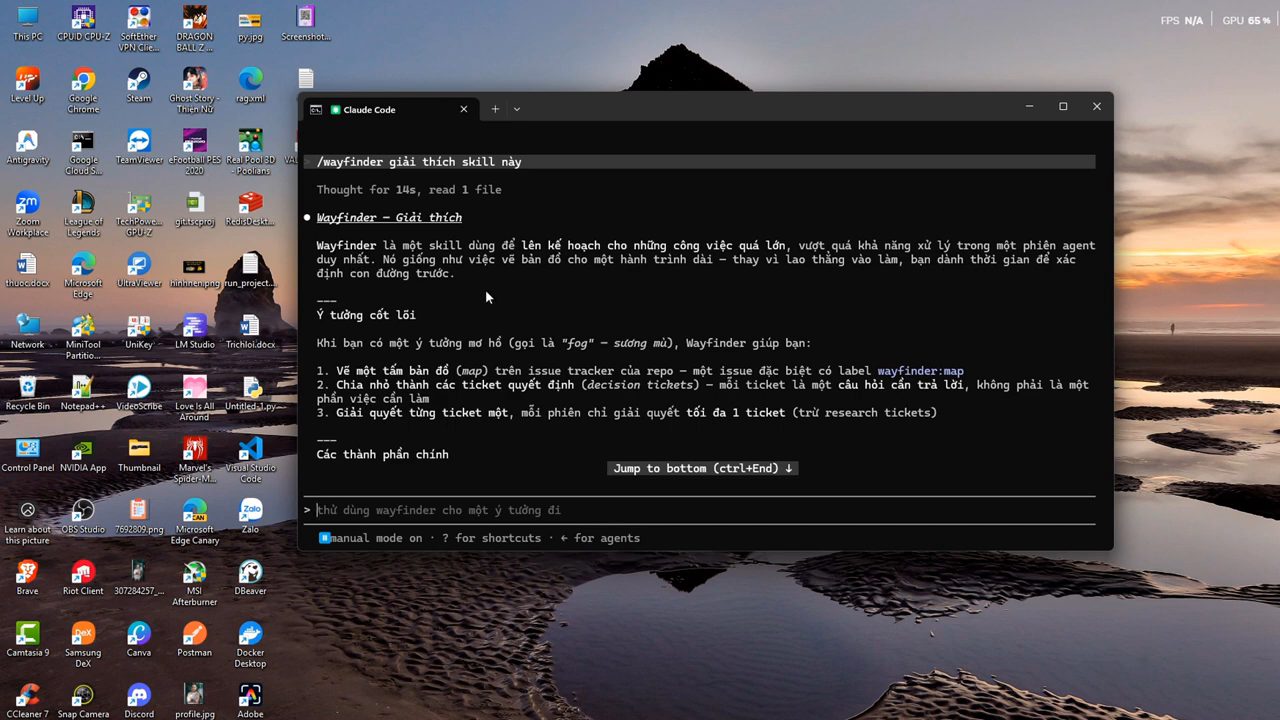Select the This PC desktop icon
This screenshot has width=1280, height=720.
coord(27,24)
